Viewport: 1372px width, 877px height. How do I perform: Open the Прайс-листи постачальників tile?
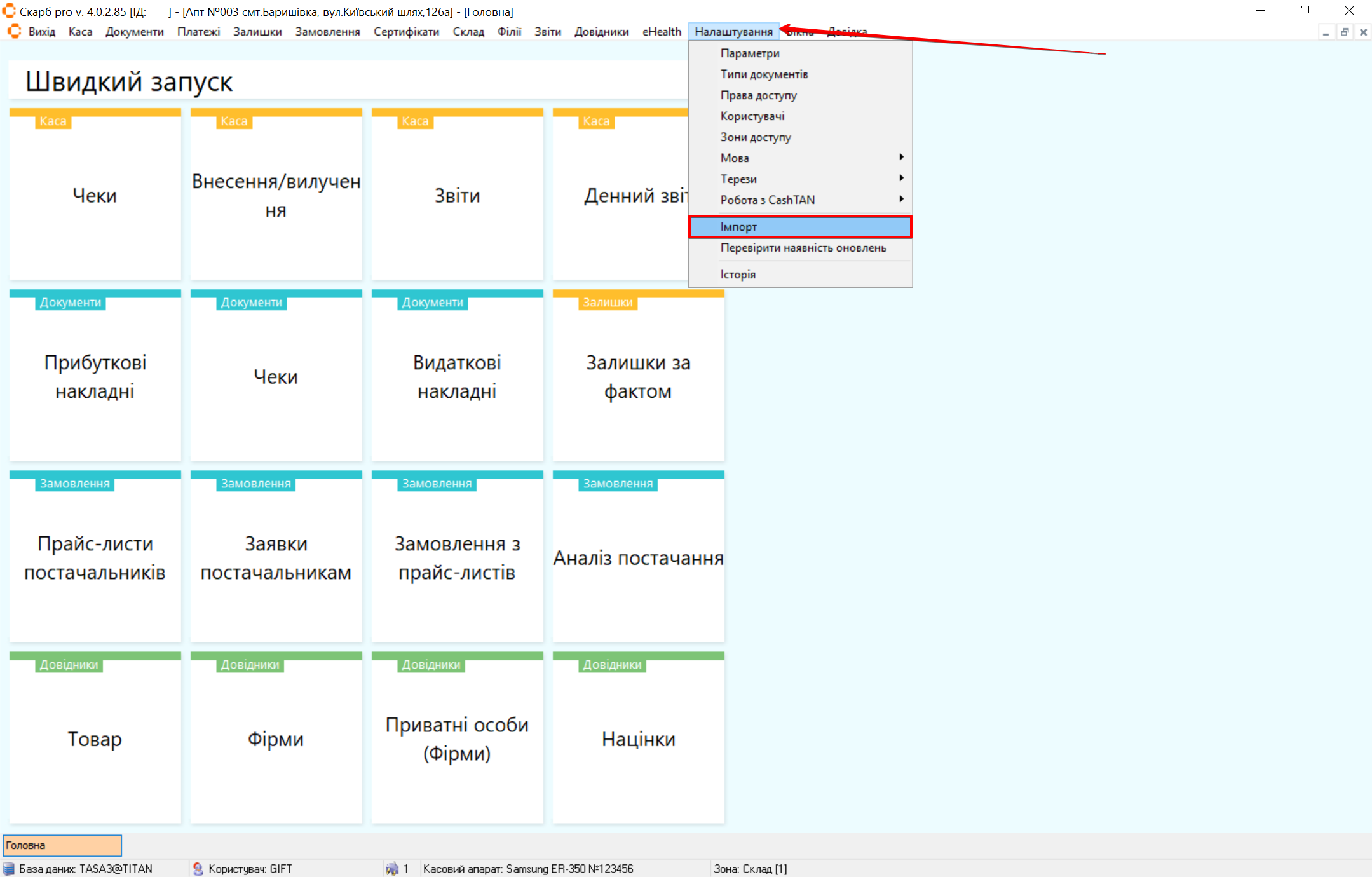[95, 557]
